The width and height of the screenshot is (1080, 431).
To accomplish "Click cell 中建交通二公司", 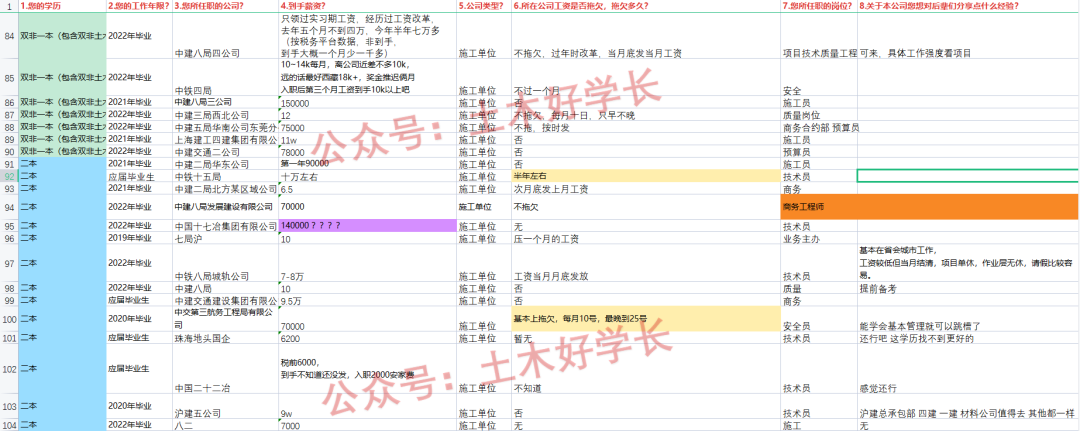I will point(225,151).
